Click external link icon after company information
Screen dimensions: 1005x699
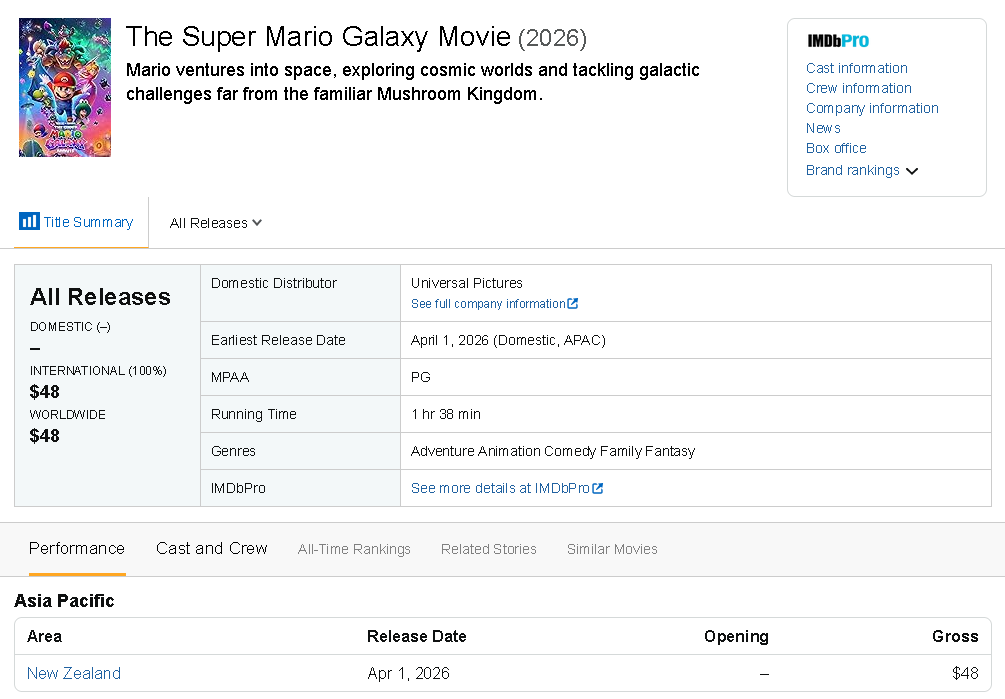tap(572, 304)
